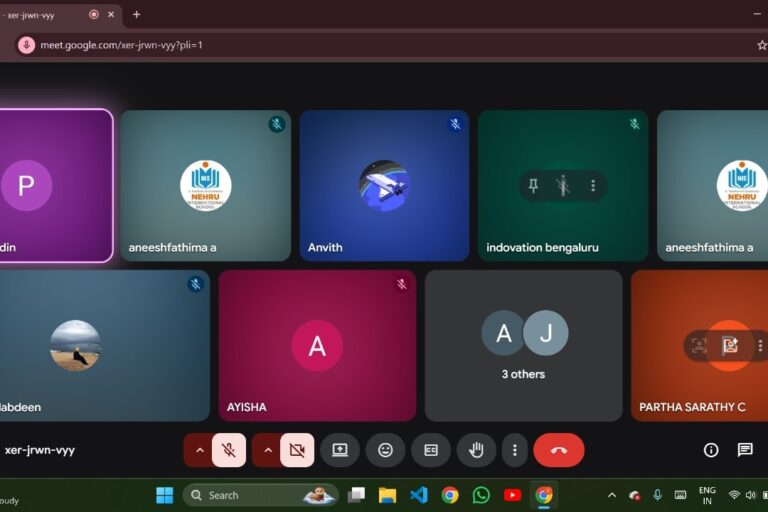768x512 pixels.
Task: Open the in-call chat panel
Action: [x=745, y=450]
